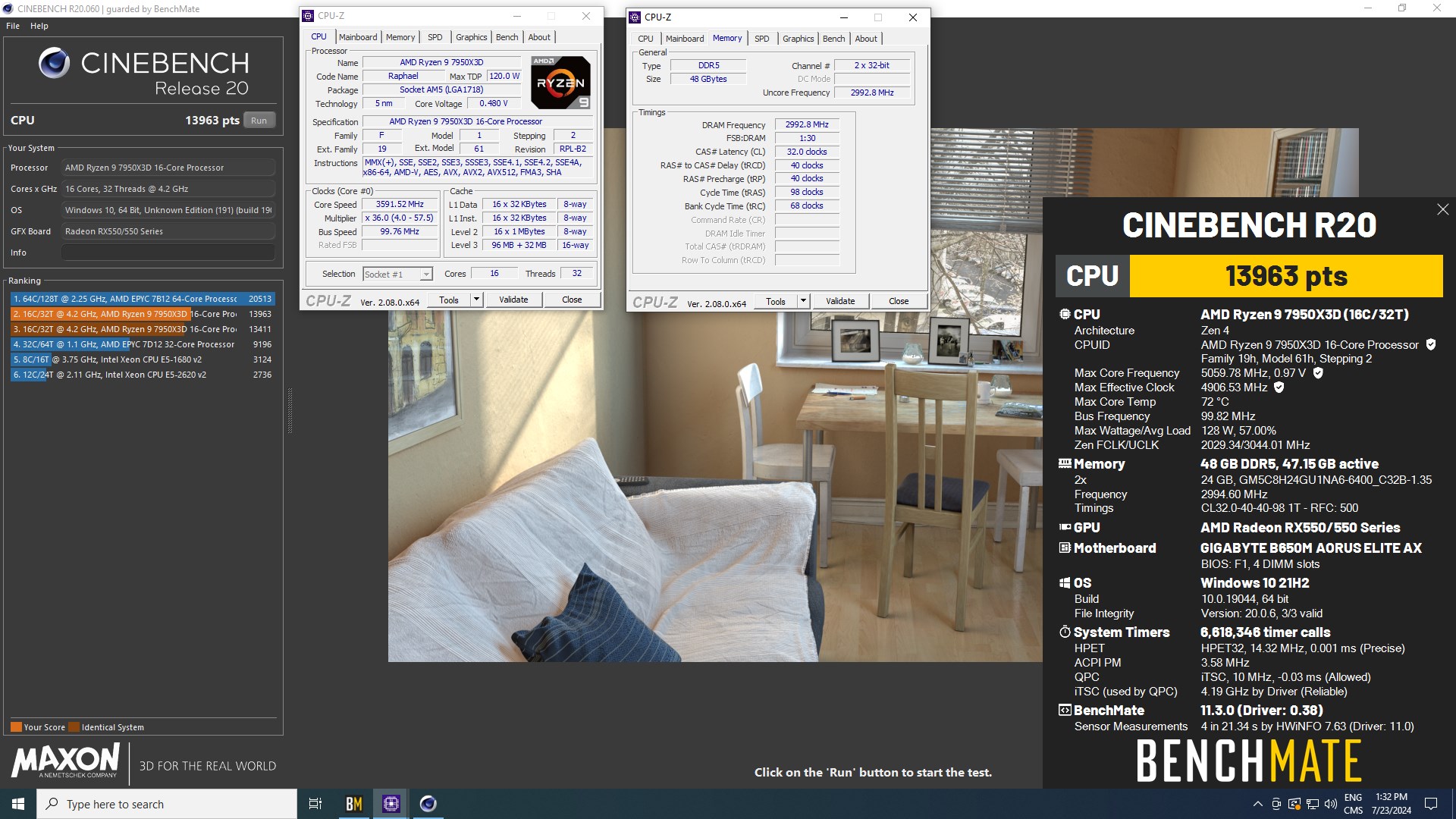Open About tab in left CPU-Z window
This screenshot has height=819, width=1456.
coord(539,37)
